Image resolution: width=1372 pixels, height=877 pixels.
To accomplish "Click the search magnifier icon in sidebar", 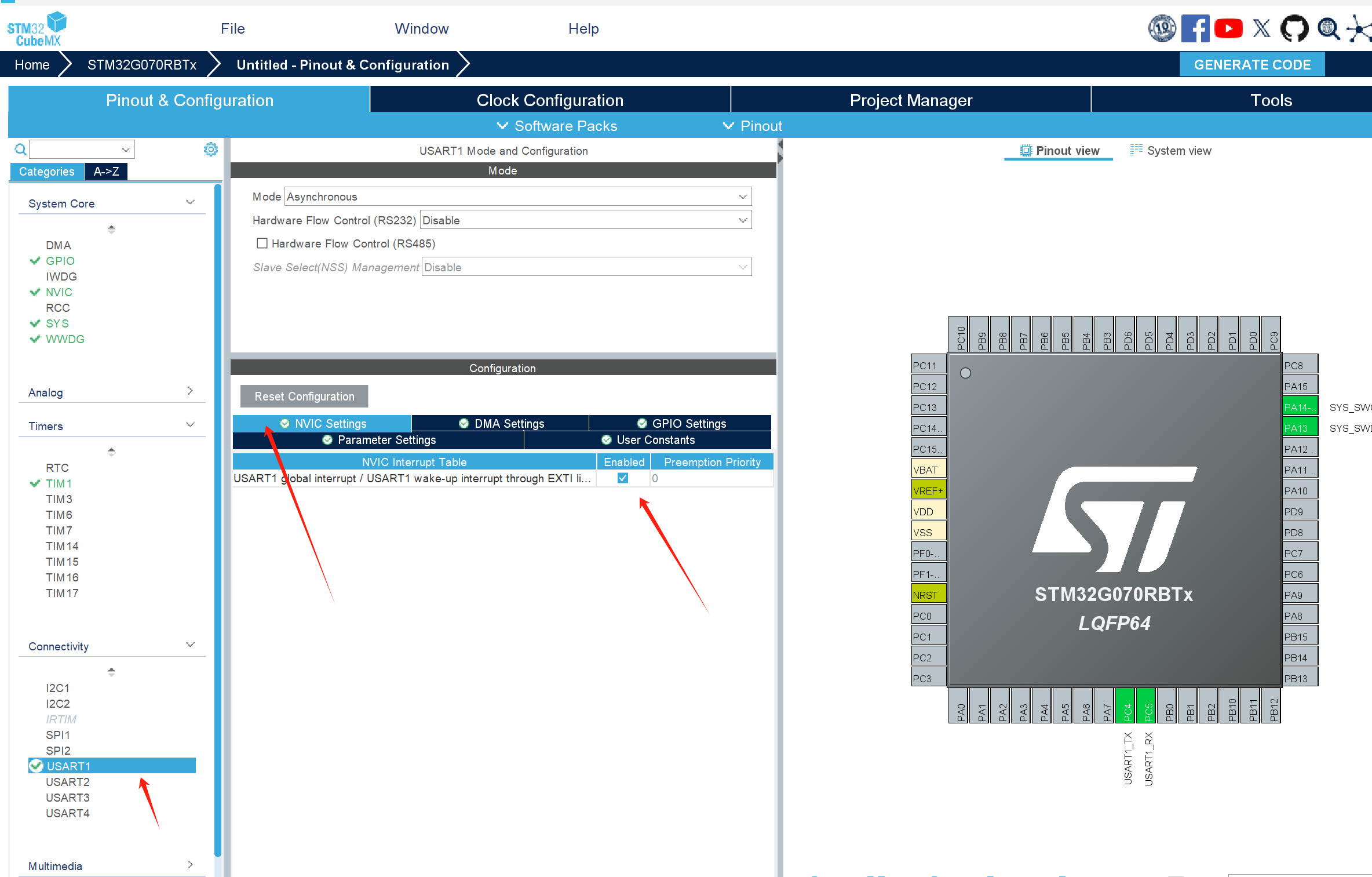I will (21, 150).
